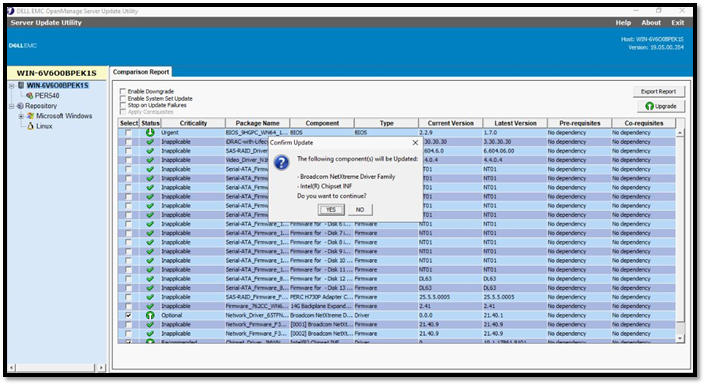The height and width of the screenshot is (386, 706).
Task: Click the tree panel scroll-left arrow
Action: (12, 368)
